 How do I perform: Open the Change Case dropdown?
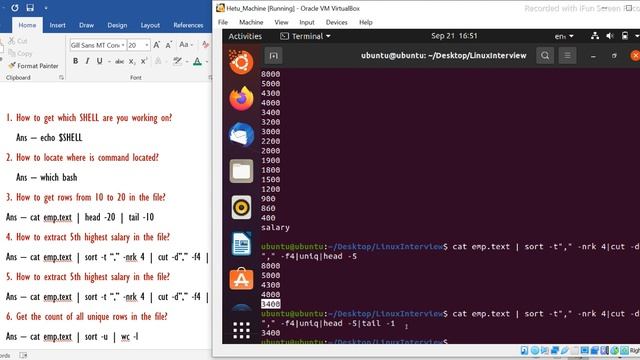point(186,45)
